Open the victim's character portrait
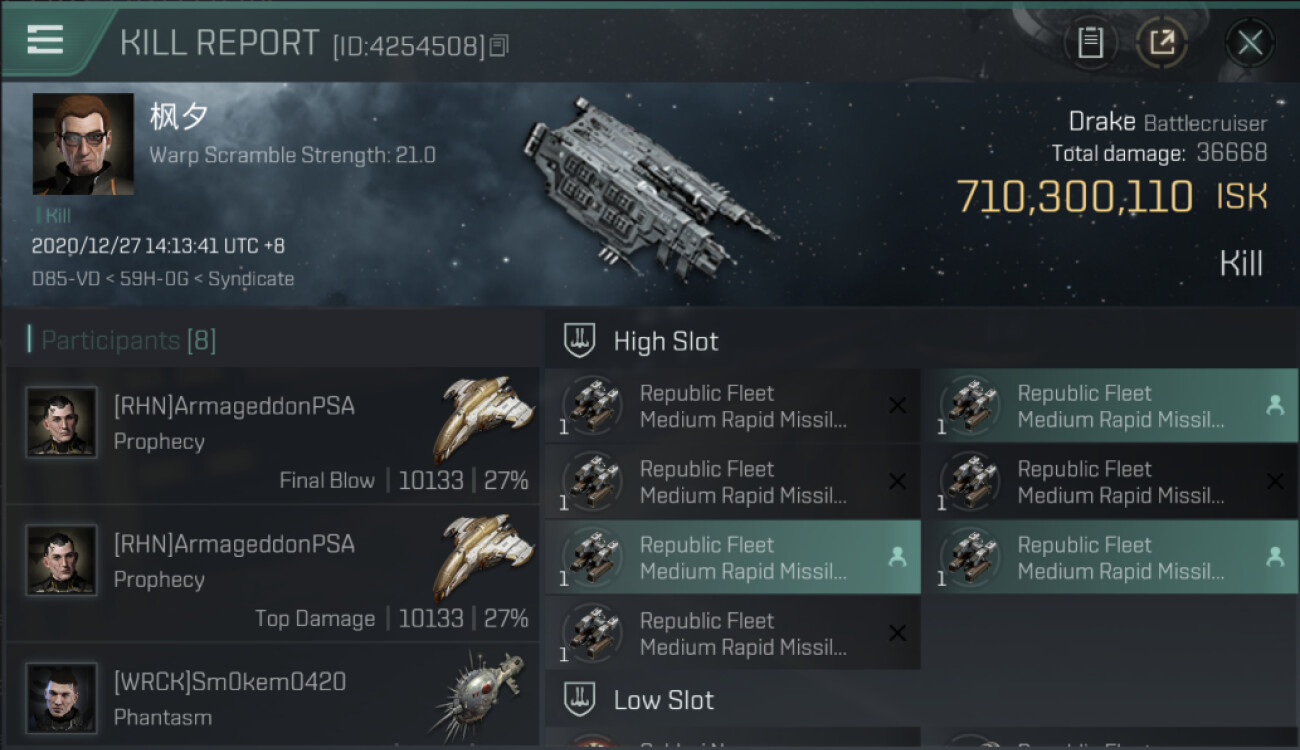 [83, 144]
